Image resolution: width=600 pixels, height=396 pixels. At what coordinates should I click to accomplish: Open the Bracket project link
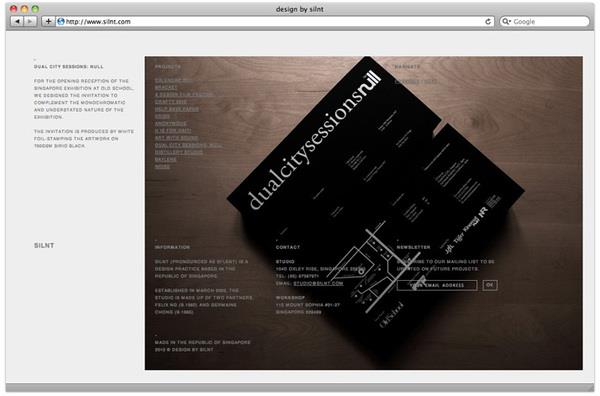point(166,88)
